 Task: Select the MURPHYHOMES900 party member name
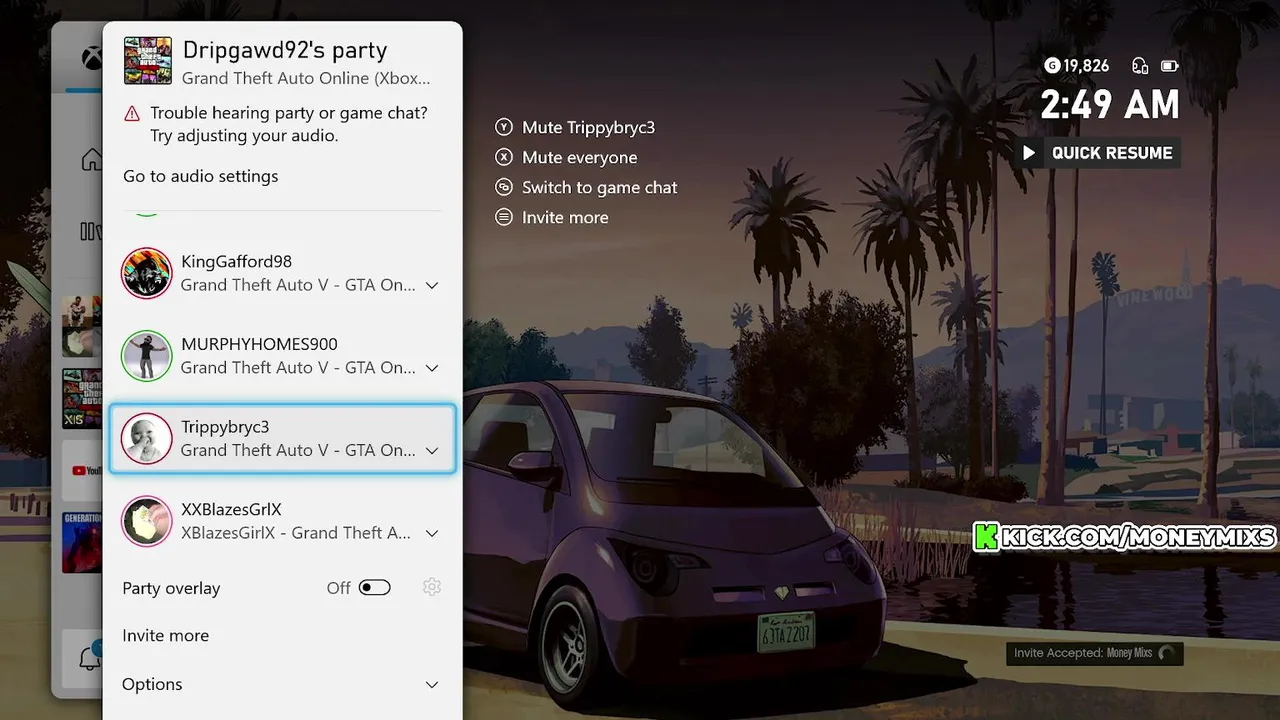259,344
